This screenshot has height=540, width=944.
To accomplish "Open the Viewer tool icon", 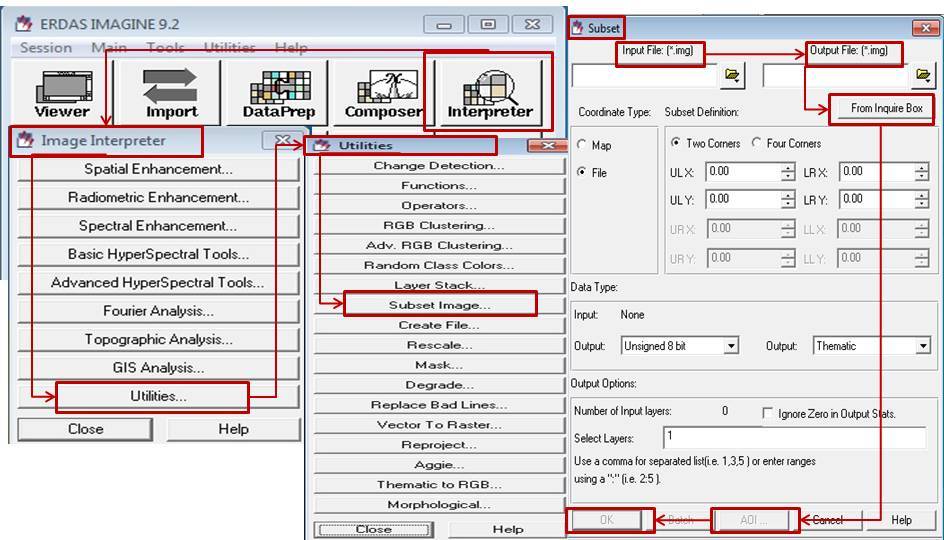I will click(63, 93).
